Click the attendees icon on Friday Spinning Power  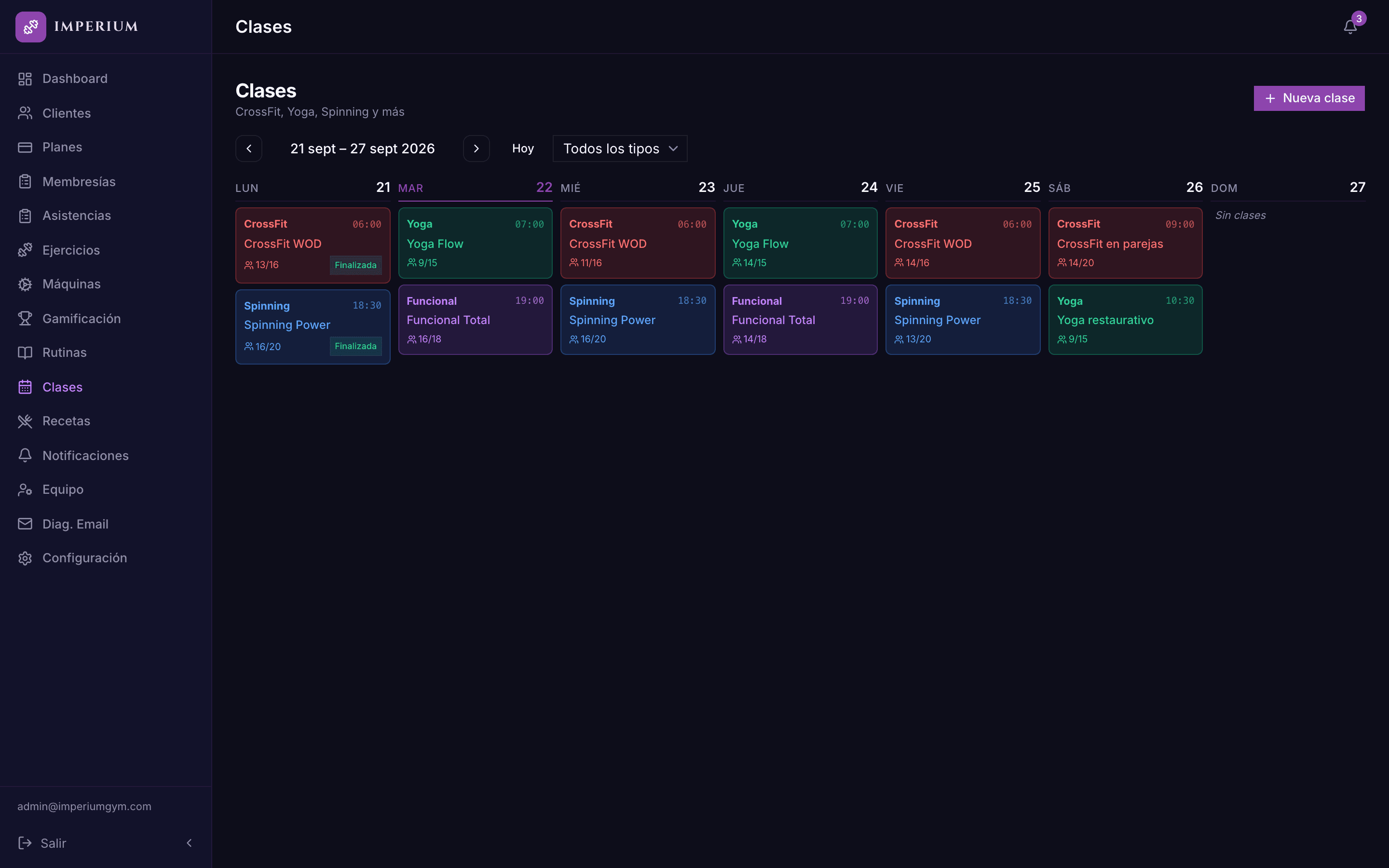point(899,339)
